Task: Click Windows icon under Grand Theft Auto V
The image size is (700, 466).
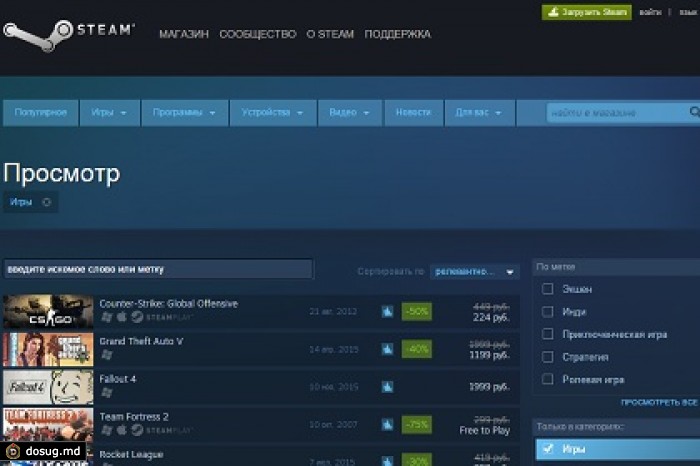Action: (107, 355)
